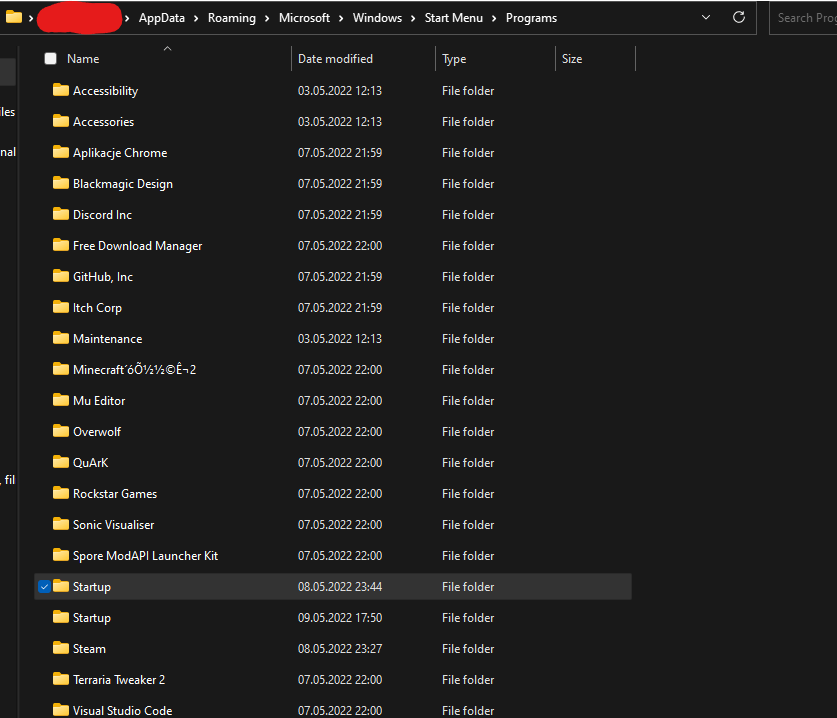Click Programs in the breadcrumb path
This screenshot has width=837, height=718.
tap(531, 18)
